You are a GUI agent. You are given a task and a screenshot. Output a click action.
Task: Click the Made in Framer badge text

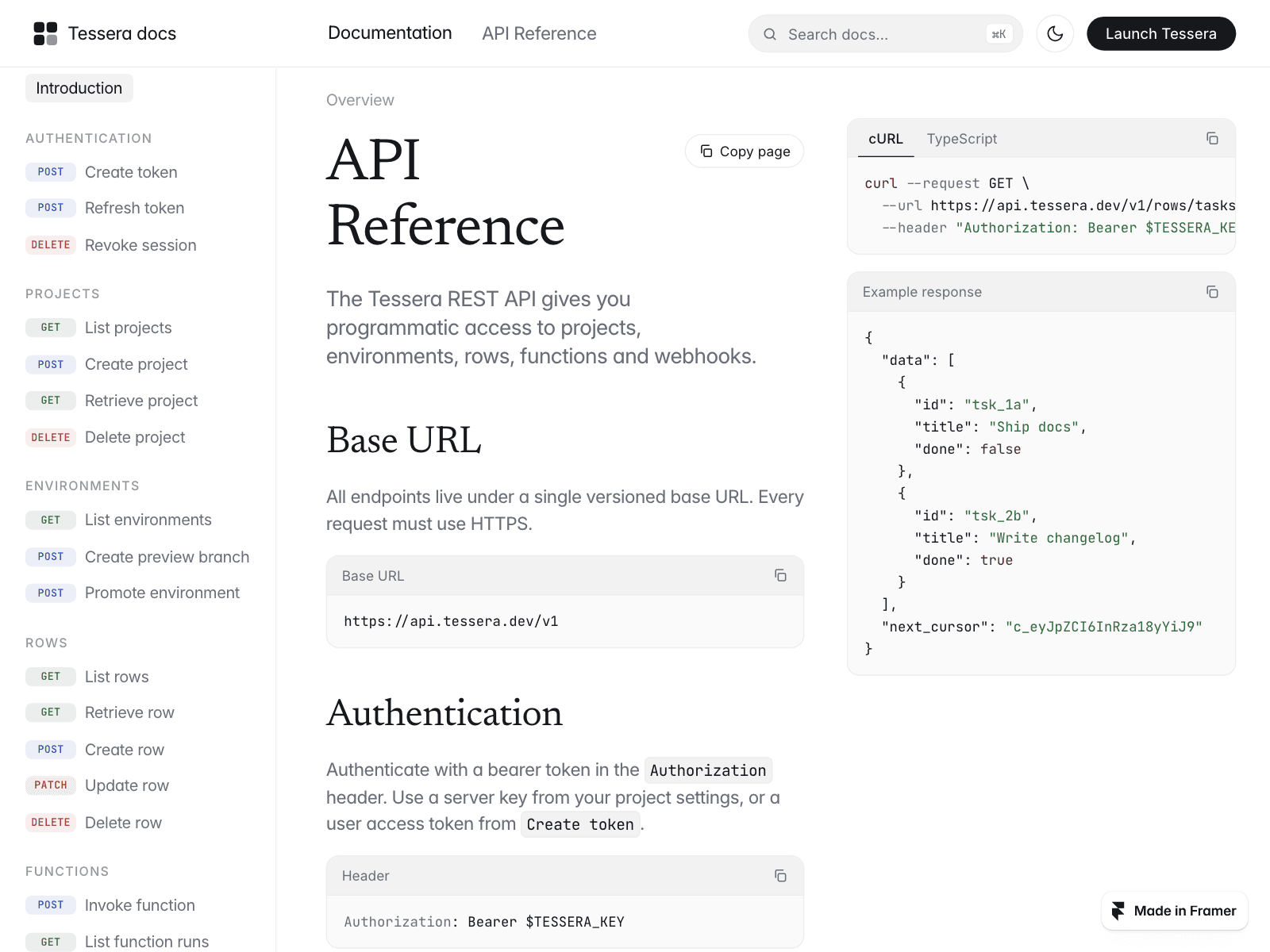(x=1185, y=911)
